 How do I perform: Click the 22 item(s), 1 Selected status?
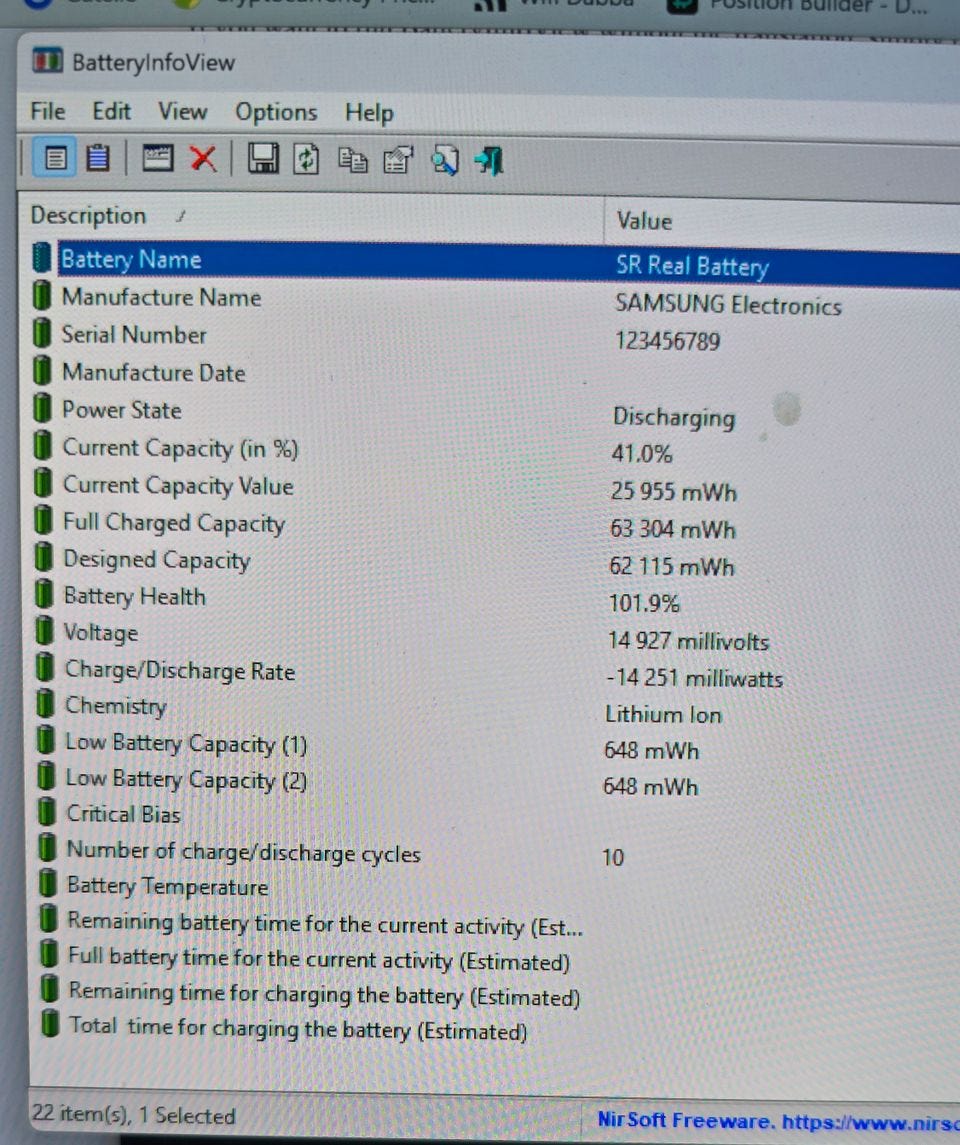tap(133, 1114)
